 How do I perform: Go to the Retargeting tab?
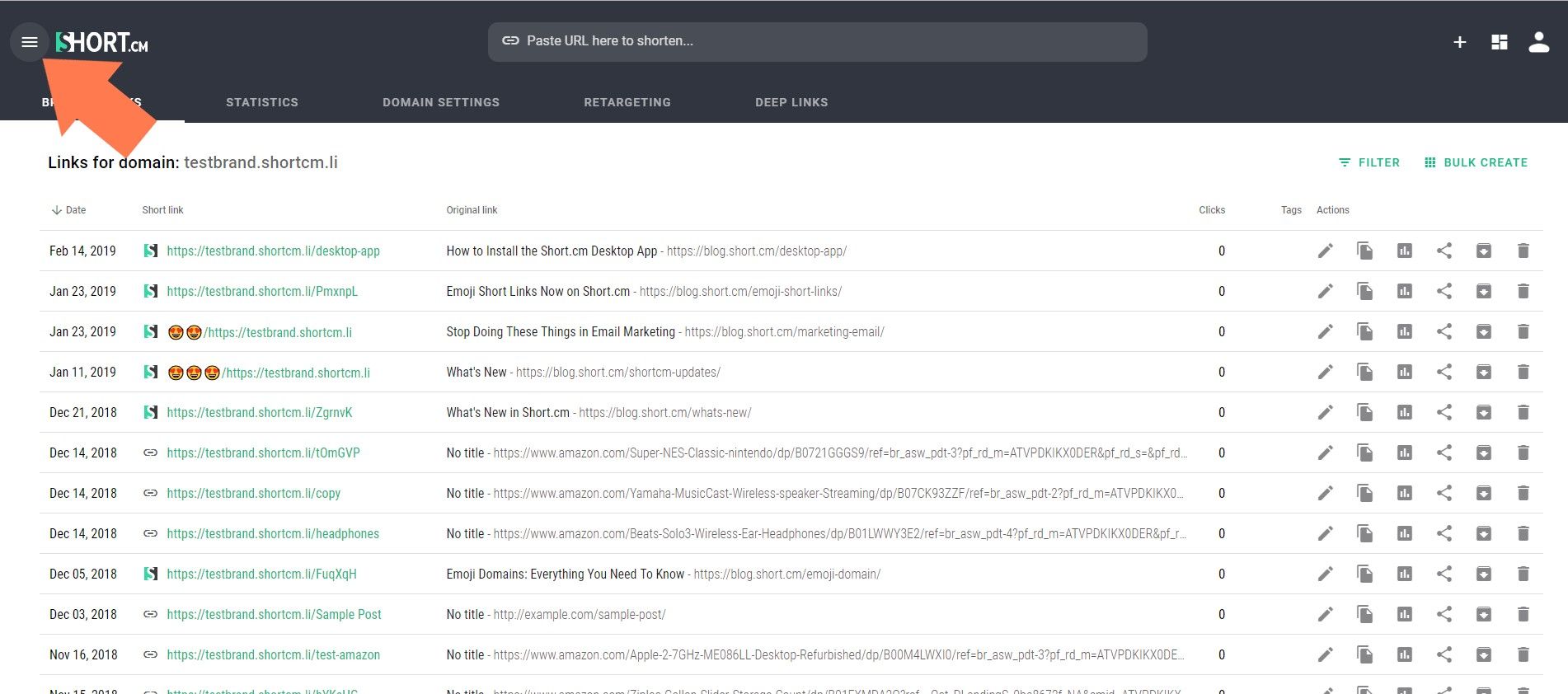pyautogui.click(x=627, y=102)
